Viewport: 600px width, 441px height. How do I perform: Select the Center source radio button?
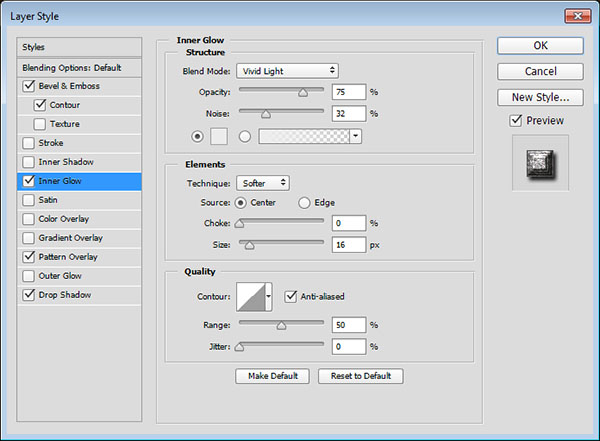241,203
